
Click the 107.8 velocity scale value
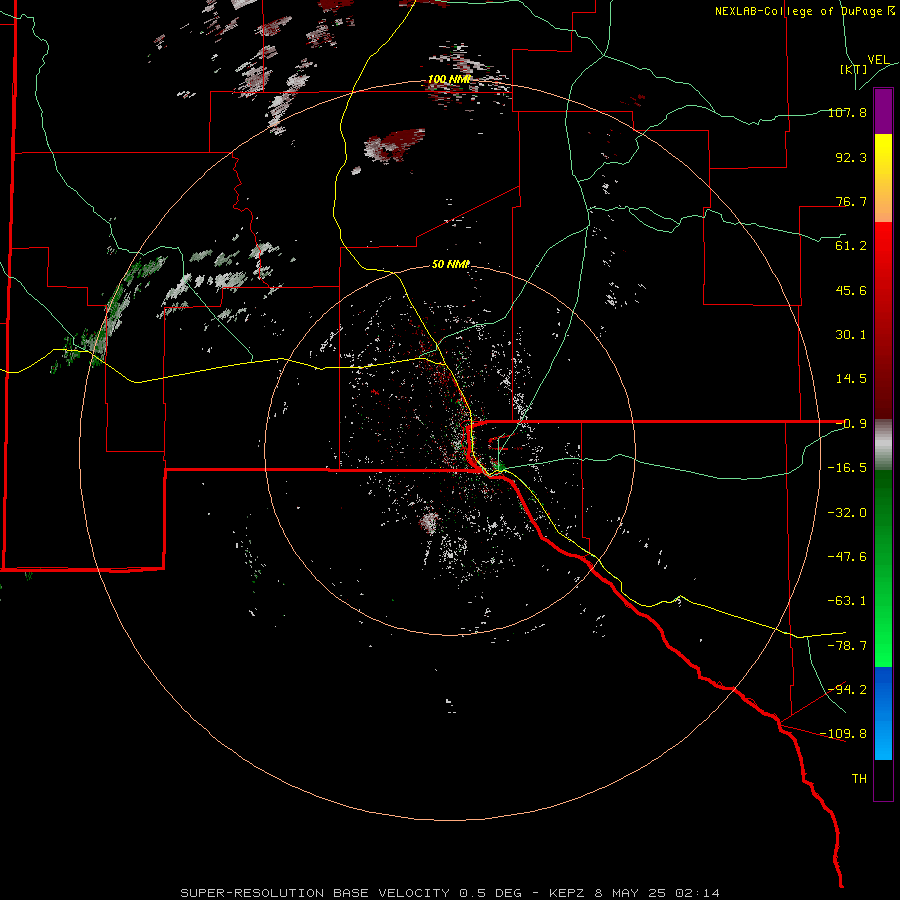coord(847,112)
